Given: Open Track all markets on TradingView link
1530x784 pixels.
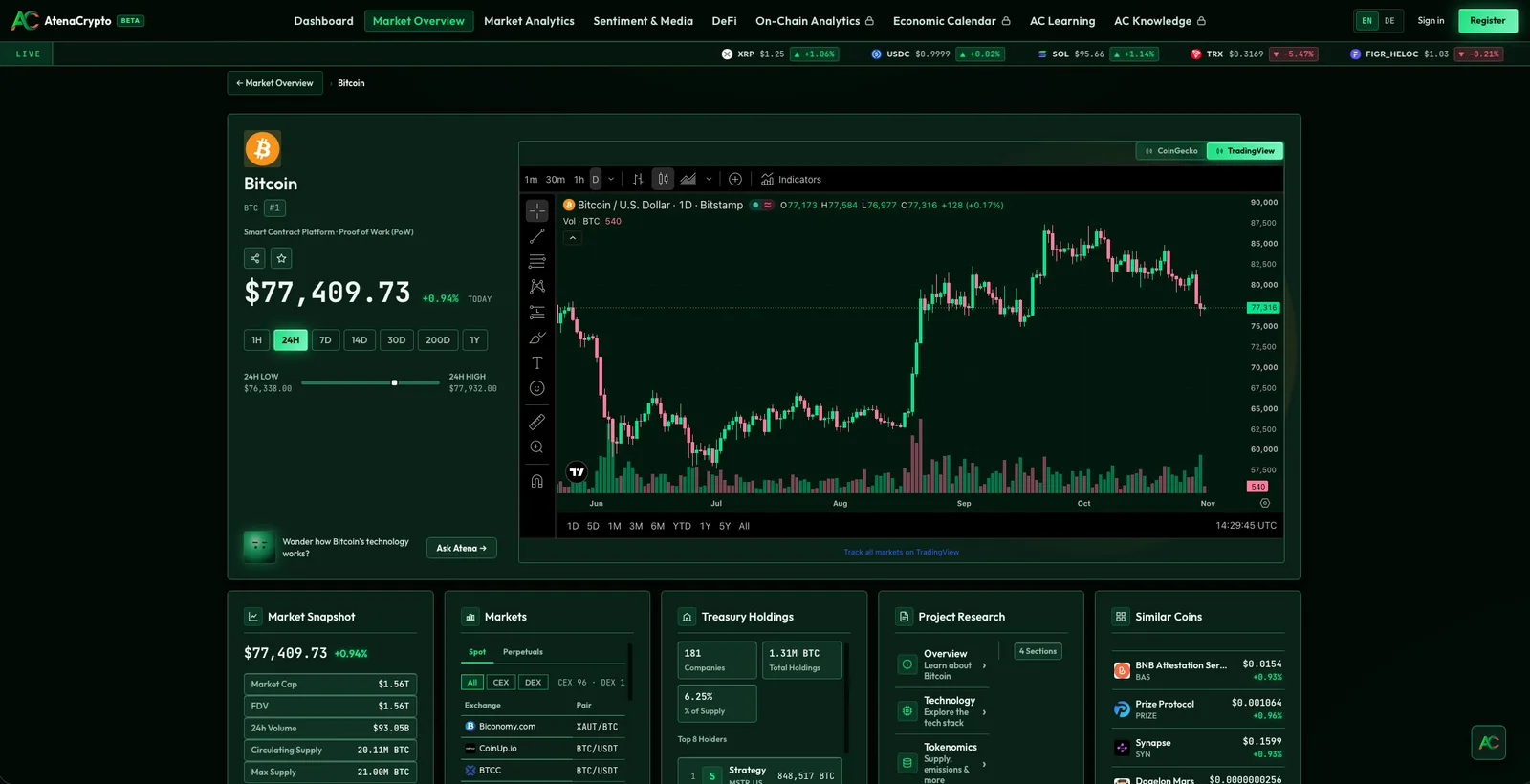Looking at the screenshot, I should [901, 552].
